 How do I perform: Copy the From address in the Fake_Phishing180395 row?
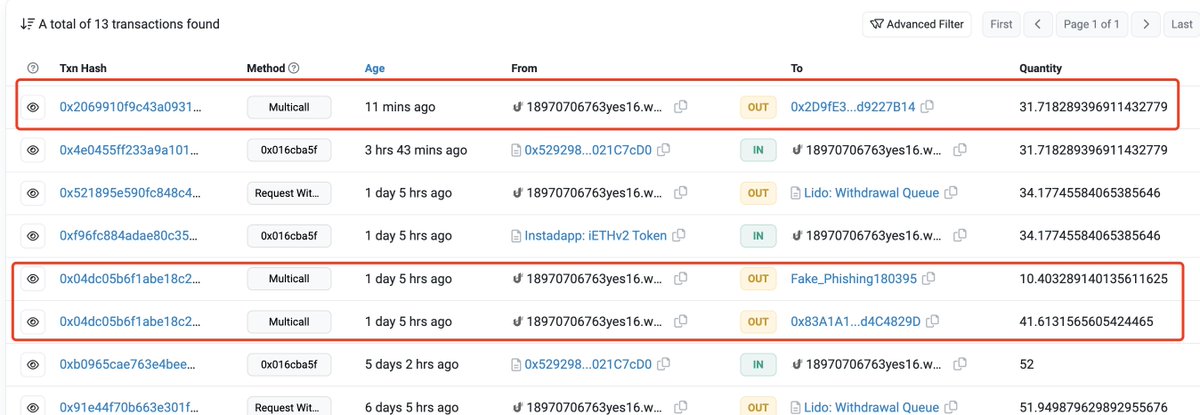click(680, 278)
